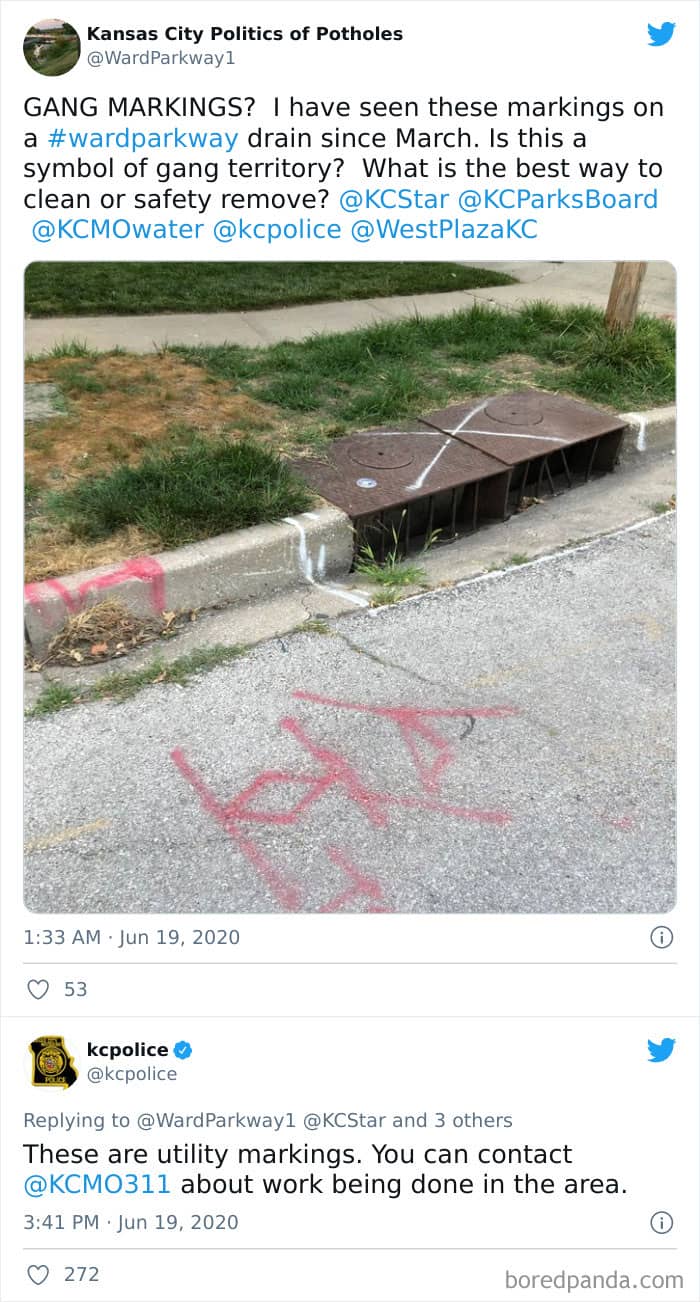Open the @kcpolice mention in the first tweet
This screenshot has width=700, height=1302.
[276, 230]
